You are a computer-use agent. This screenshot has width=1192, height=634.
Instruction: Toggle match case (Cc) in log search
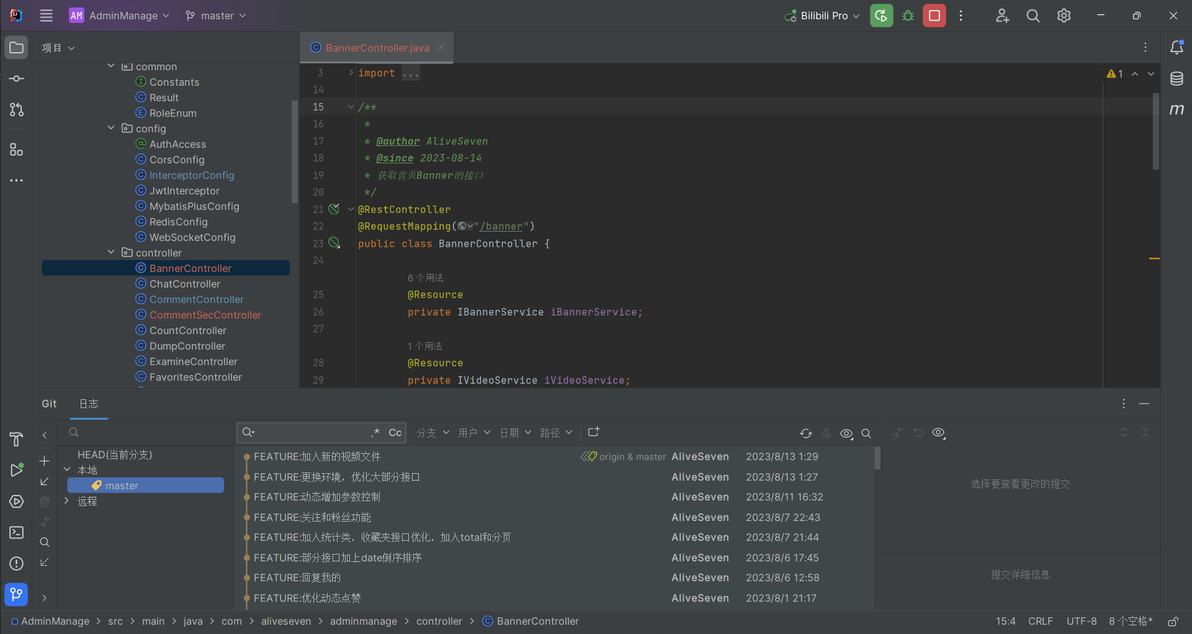(x=395, y=433)
